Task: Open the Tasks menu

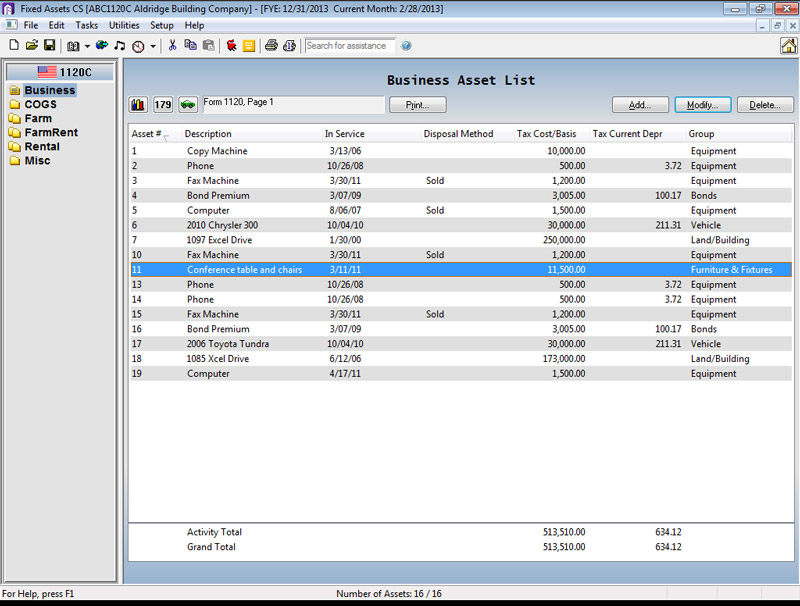Action: tap(87, 25)
